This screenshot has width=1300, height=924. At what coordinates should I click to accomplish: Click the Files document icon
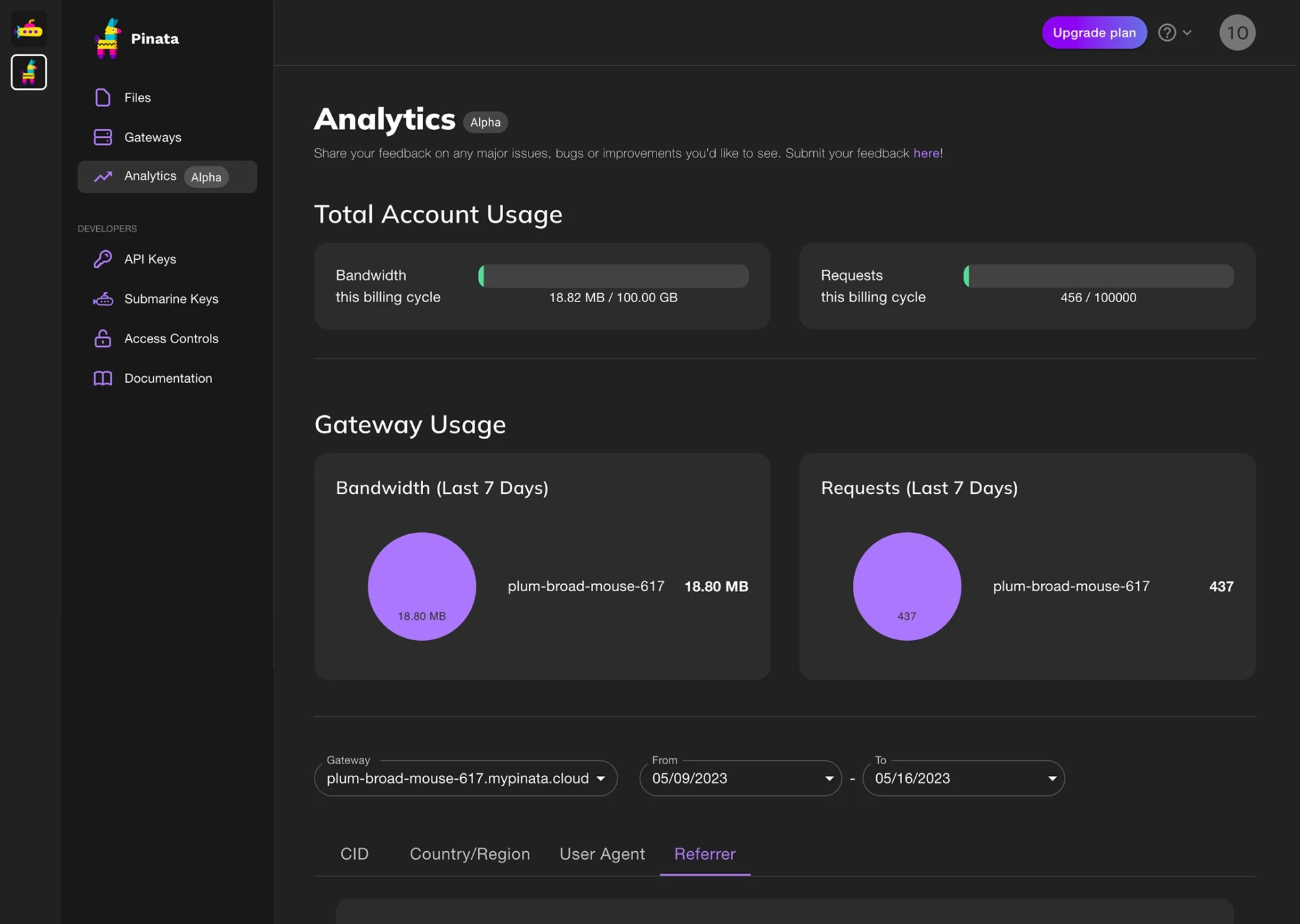coord(103,97)
